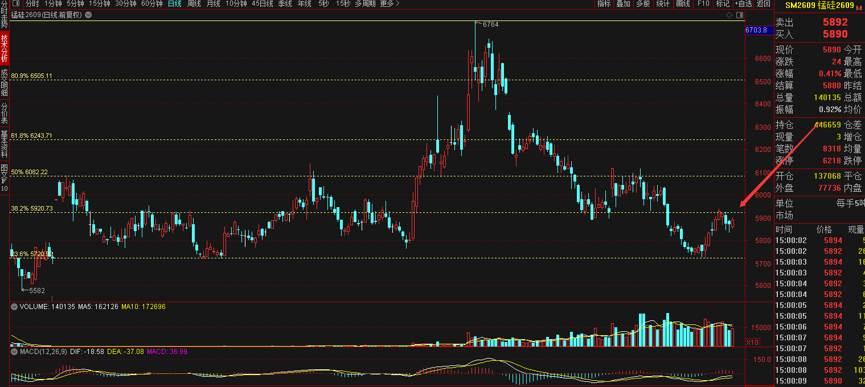Click the panel layout icon before 分时
The image size is (865, 387).
click(15, 3)
